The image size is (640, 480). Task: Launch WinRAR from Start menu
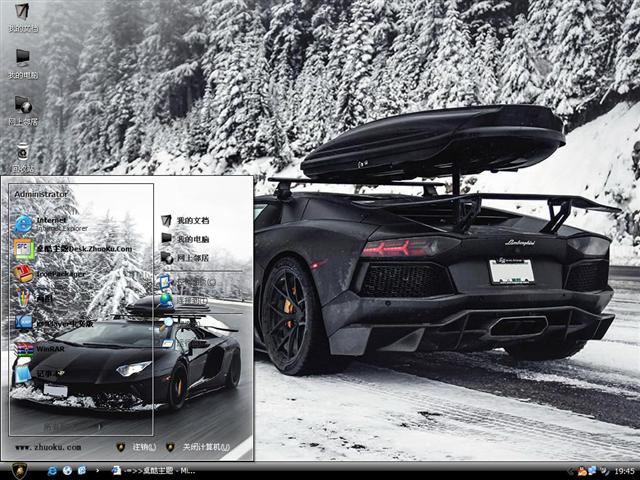[x=39, y=349]
